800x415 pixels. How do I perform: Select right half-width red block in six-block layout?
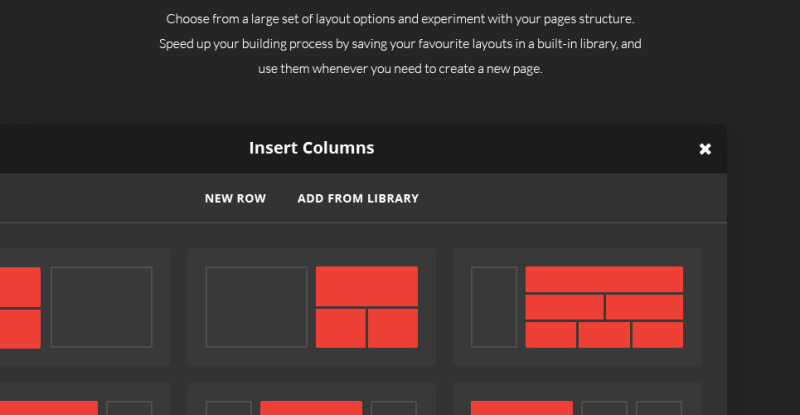pyautogui.click(x=644, y=307)
